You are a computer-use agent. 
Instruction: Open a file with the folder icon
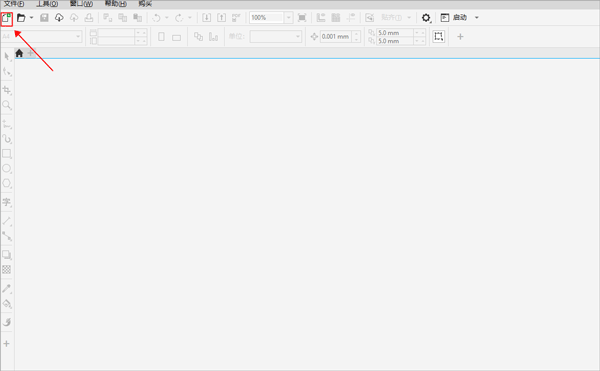pos(21,18)
